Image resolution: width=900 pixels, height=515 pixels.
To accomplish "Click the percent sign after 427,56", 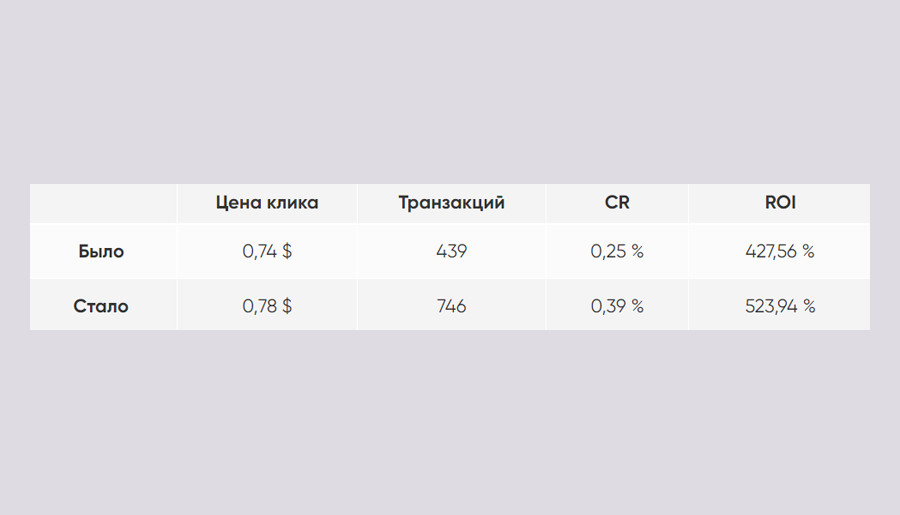I will pos(809,251).
